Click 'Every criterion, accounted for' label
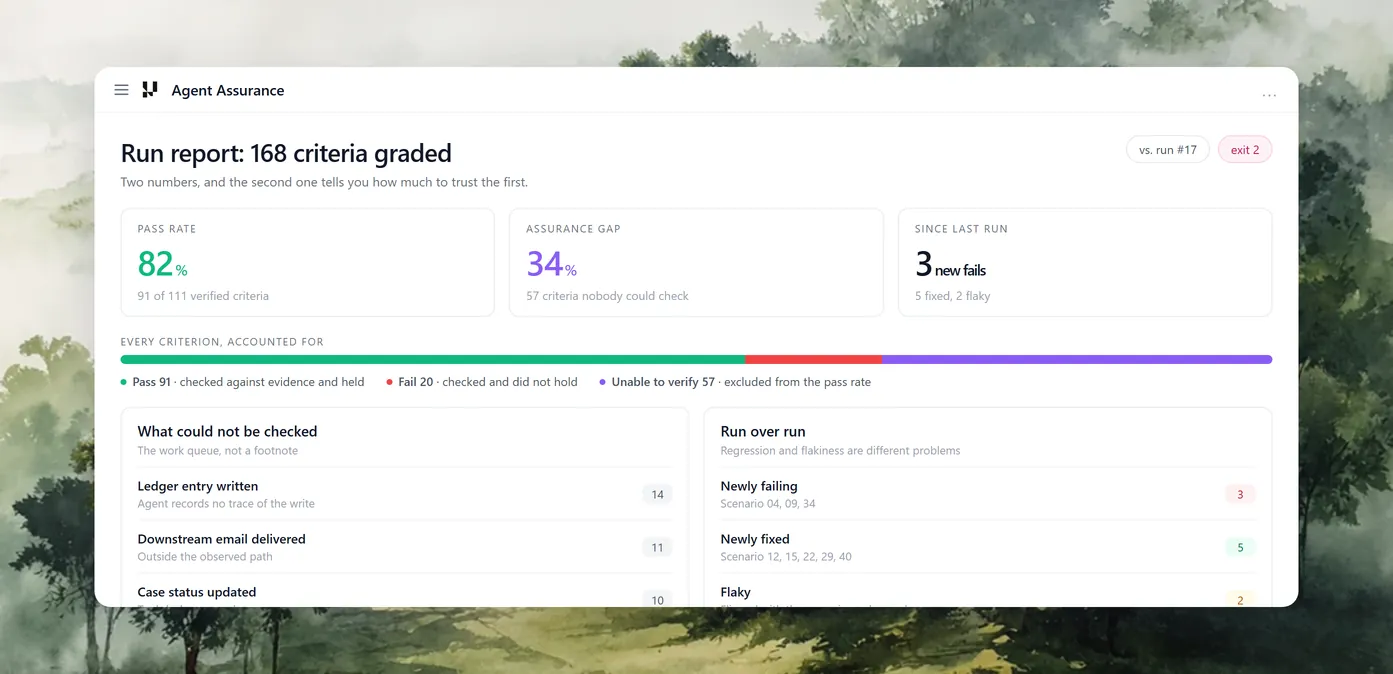The image size is (1393, 674). 222,342
